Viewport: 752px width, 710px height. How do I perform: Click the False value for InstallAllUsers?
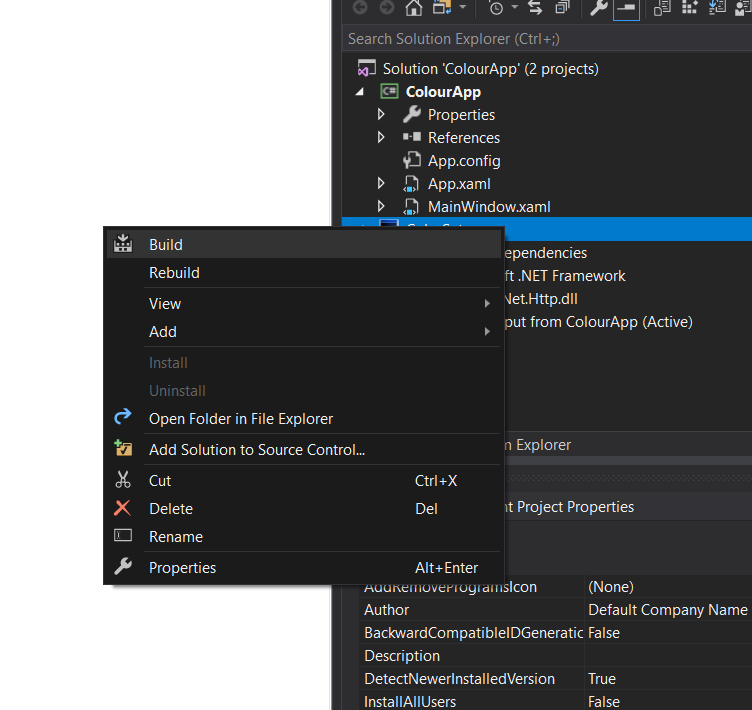point(668,701)
